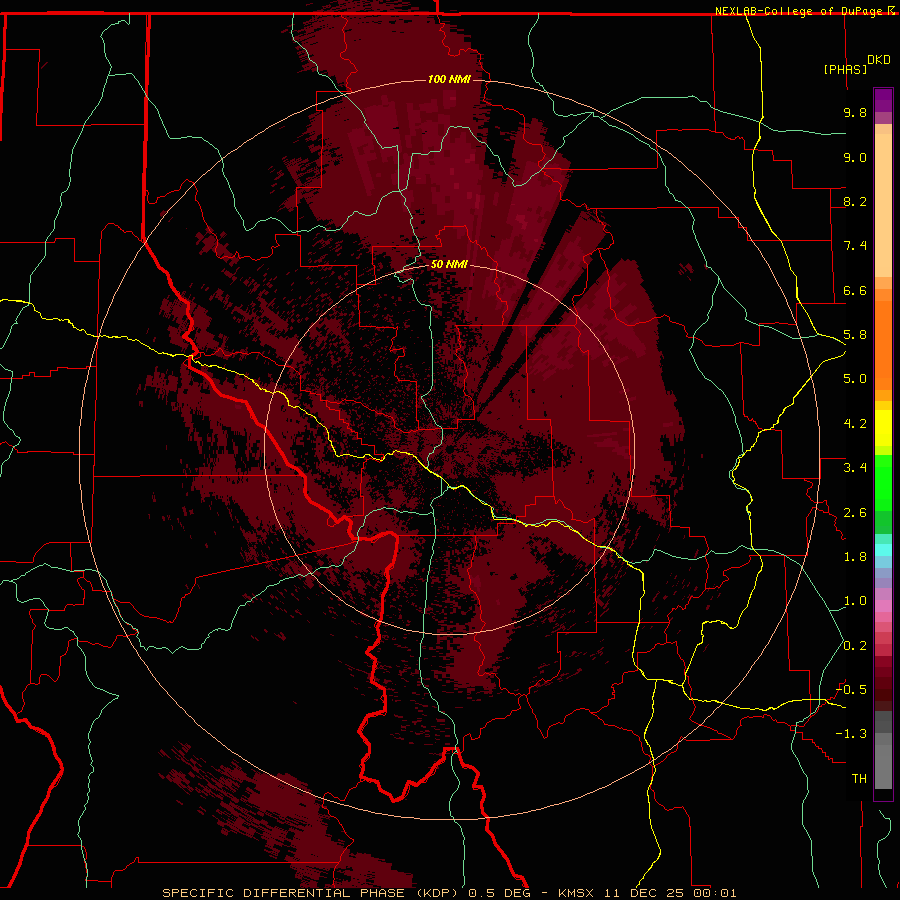Click the 5.8 value on the color scale
Screen dimensions: 900x900
(855, 335)
